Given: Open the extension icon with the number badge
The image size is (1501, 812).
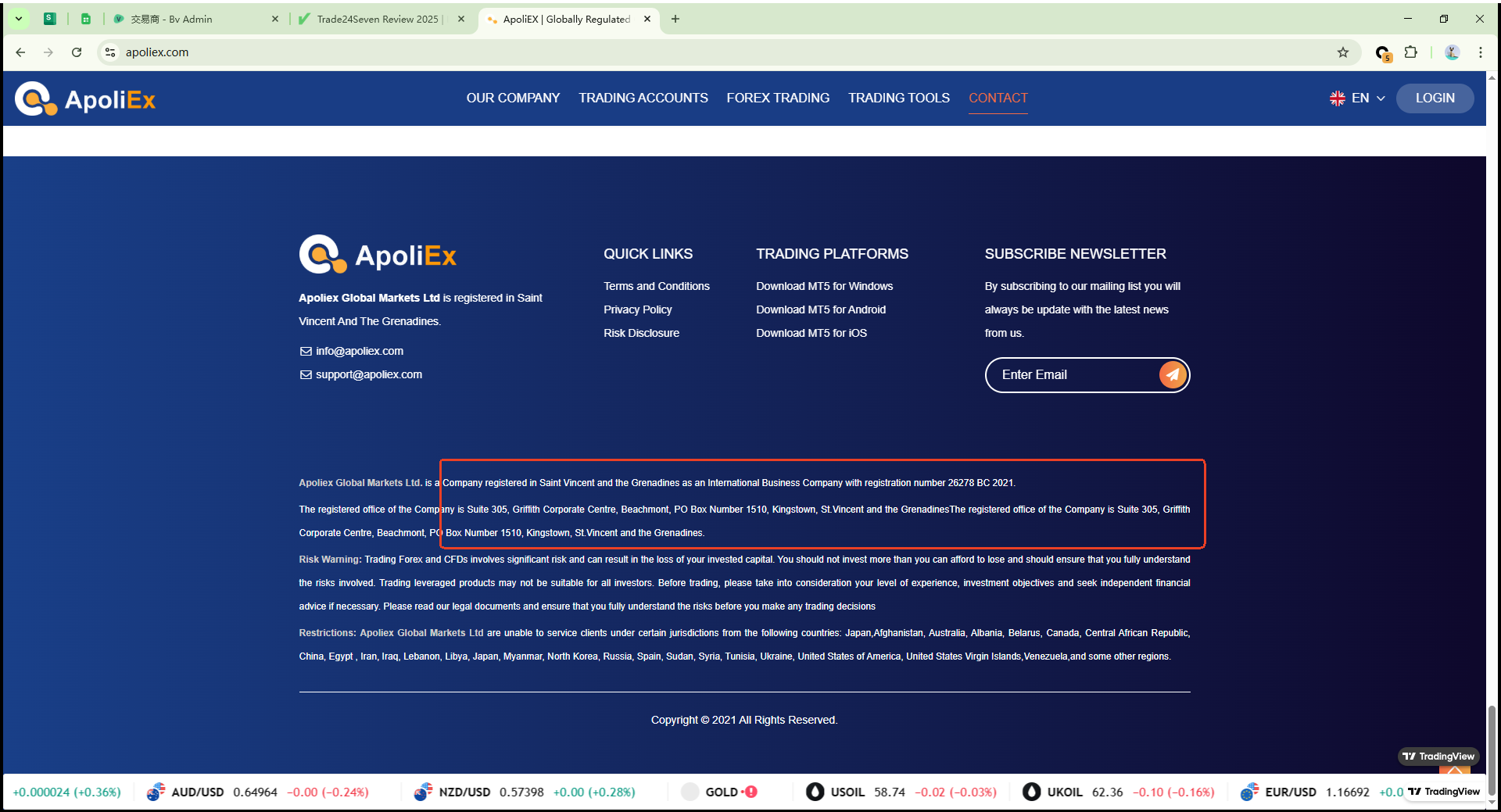Looking at the screenshot, I should click(1383, 53).
